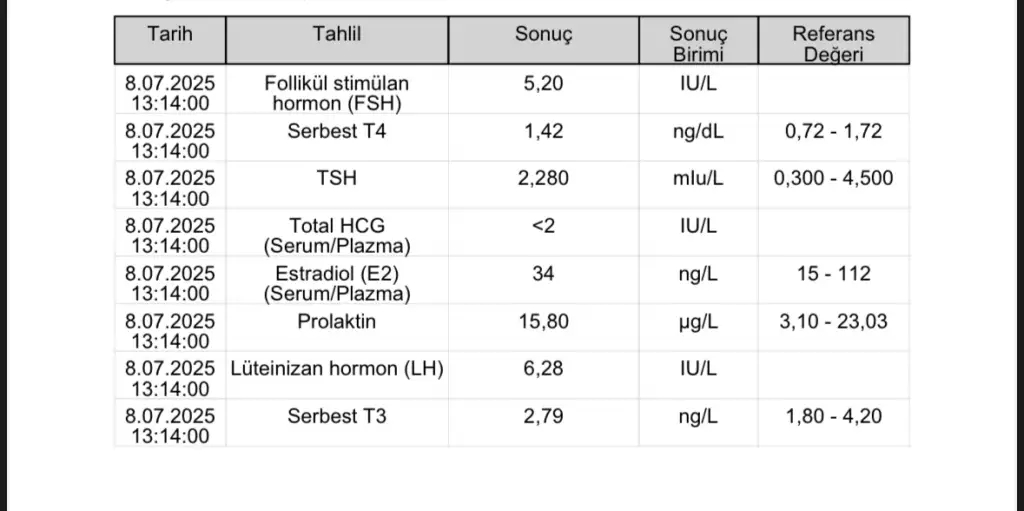Select the Total HCG test name
This screenshot has width=1024, height=511.
coord(337,235)
